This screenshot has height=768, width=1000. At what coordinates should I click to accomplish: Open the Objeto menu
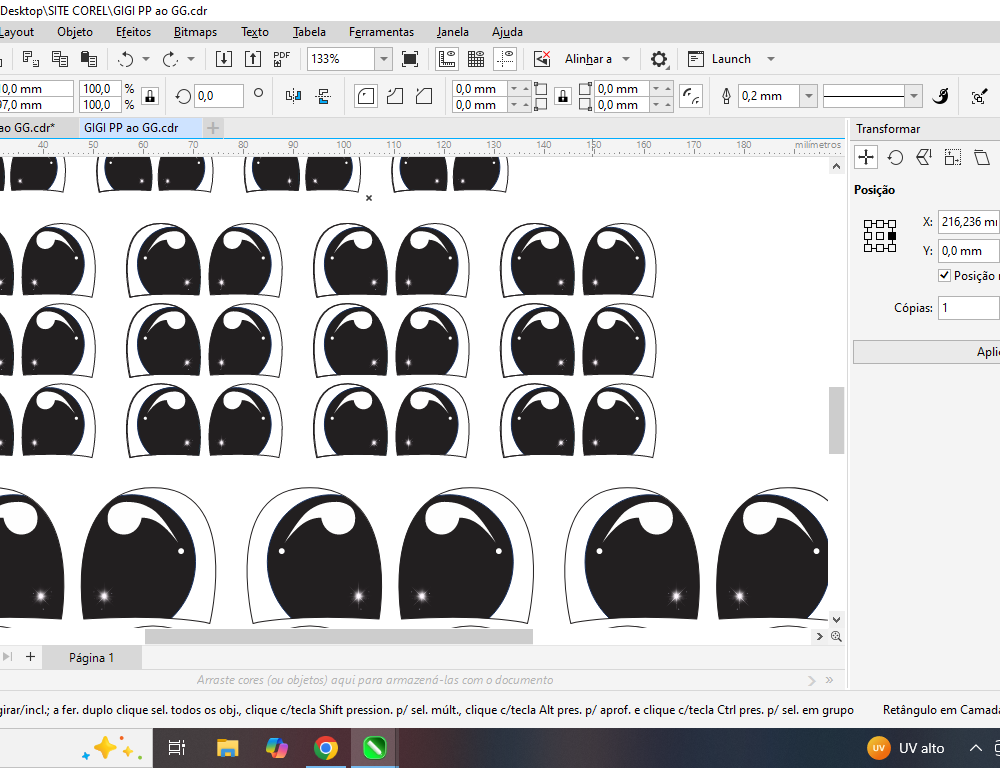pos(75,32)
